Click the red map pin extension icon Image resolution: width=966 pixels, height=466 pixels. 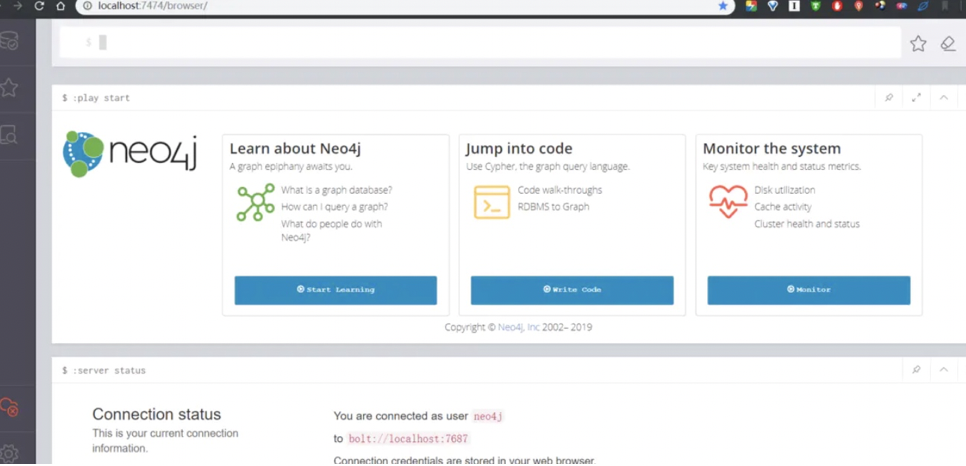tap(859, 6)
